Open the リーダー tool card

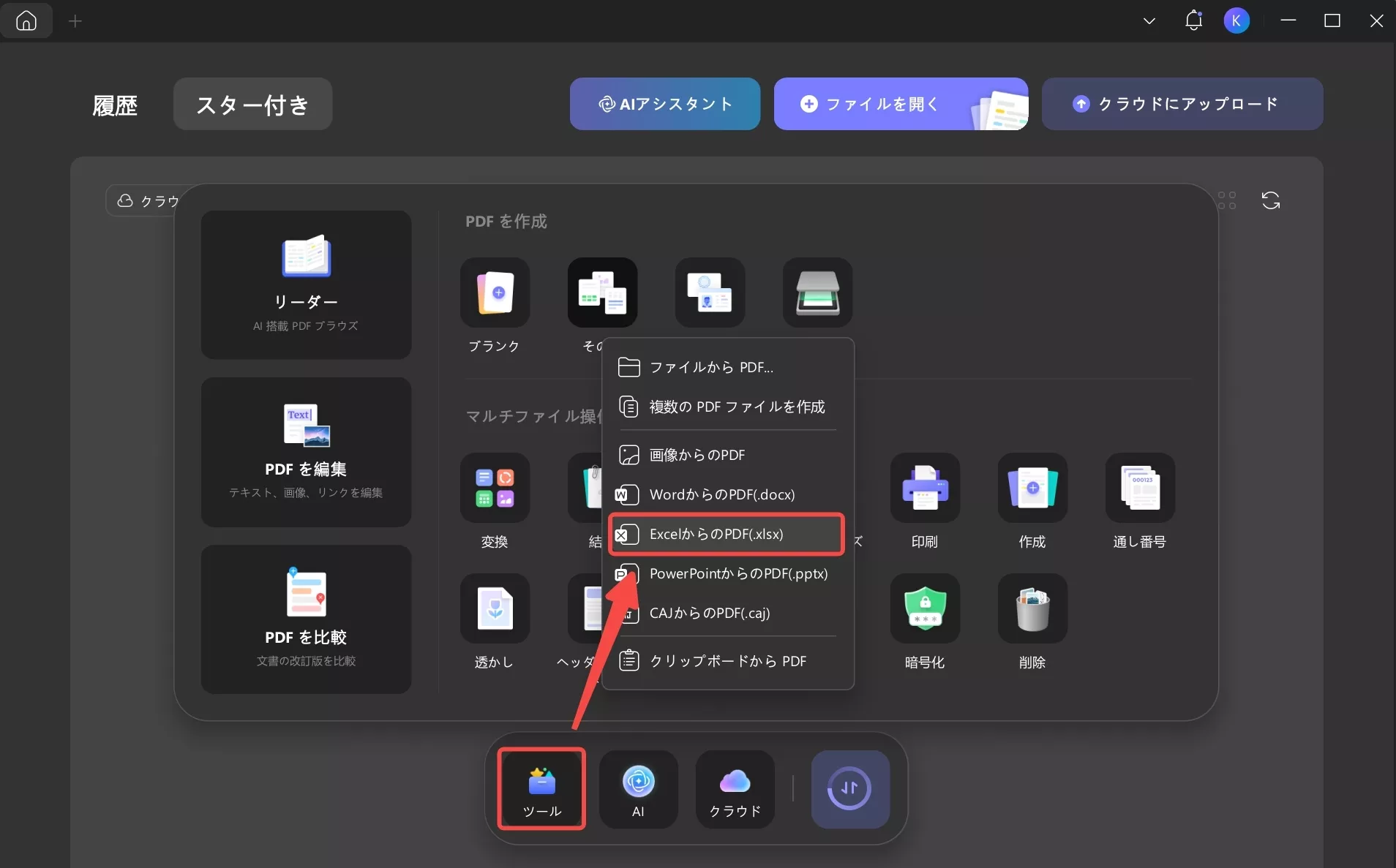306,284
